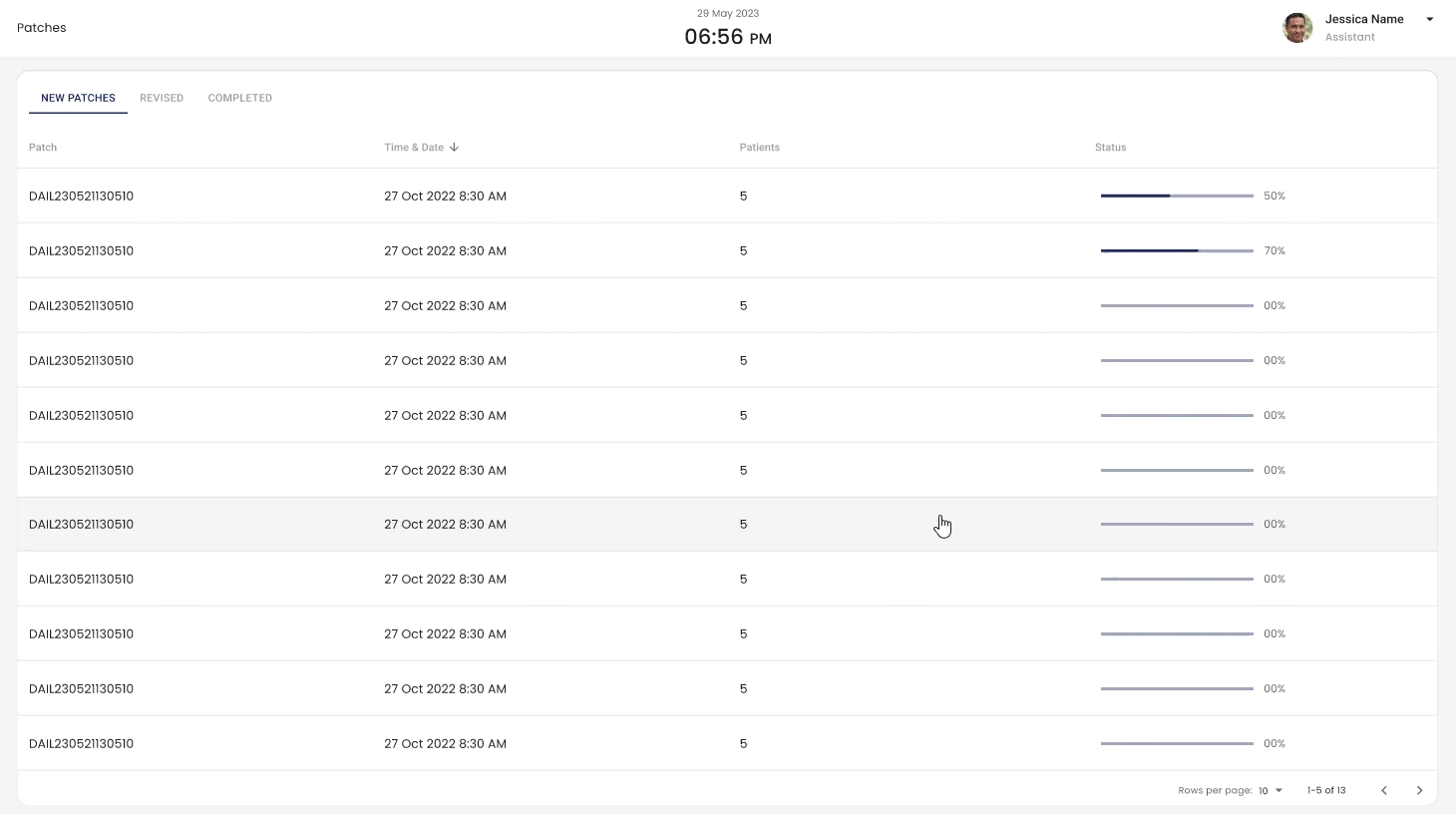Viewport: 1456px width, 814px height.
Task: Click the Status column header
Action: 1110,148
